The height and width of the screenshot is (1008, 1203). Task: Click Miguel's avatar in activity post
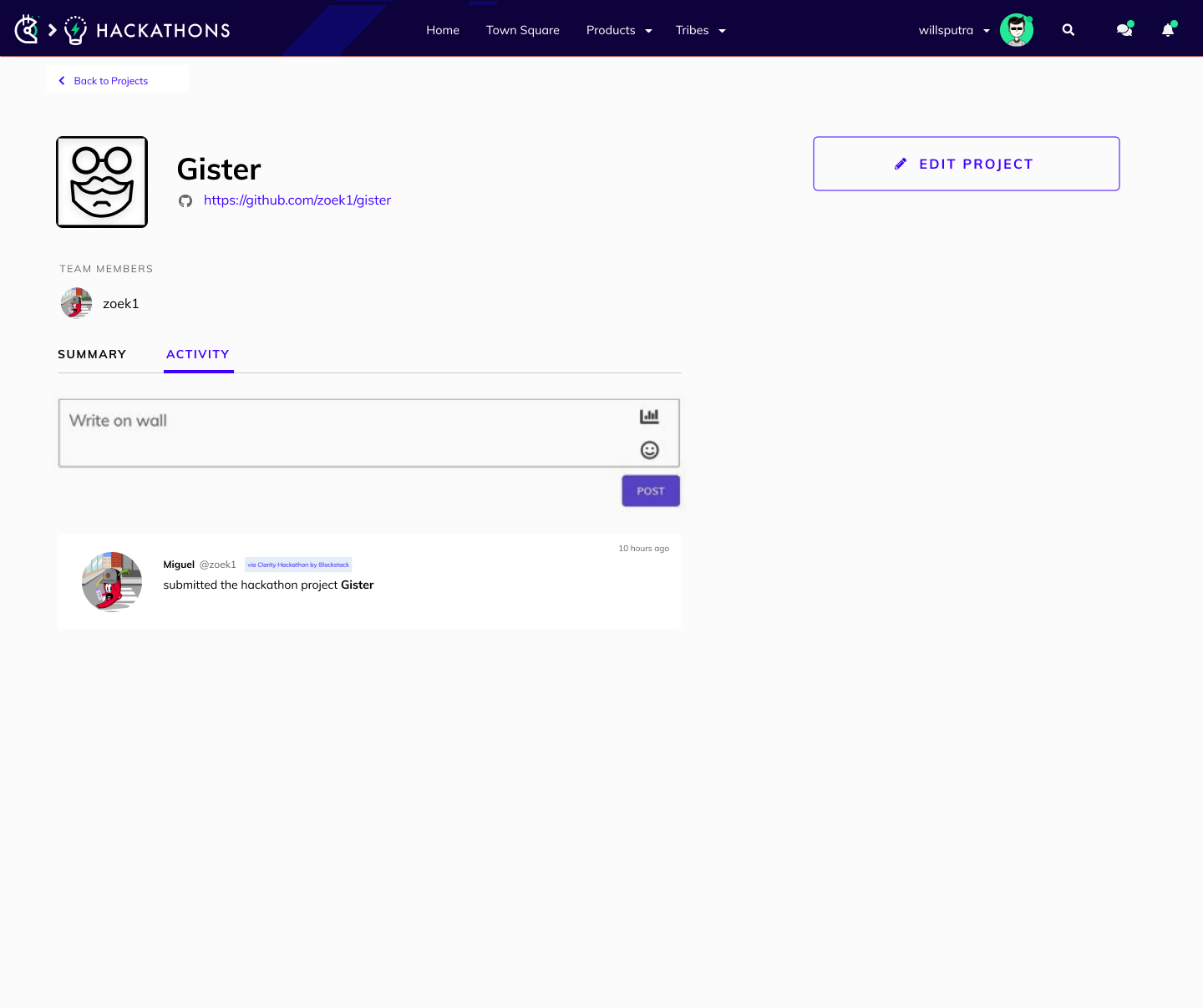click(x=112, y=582)
